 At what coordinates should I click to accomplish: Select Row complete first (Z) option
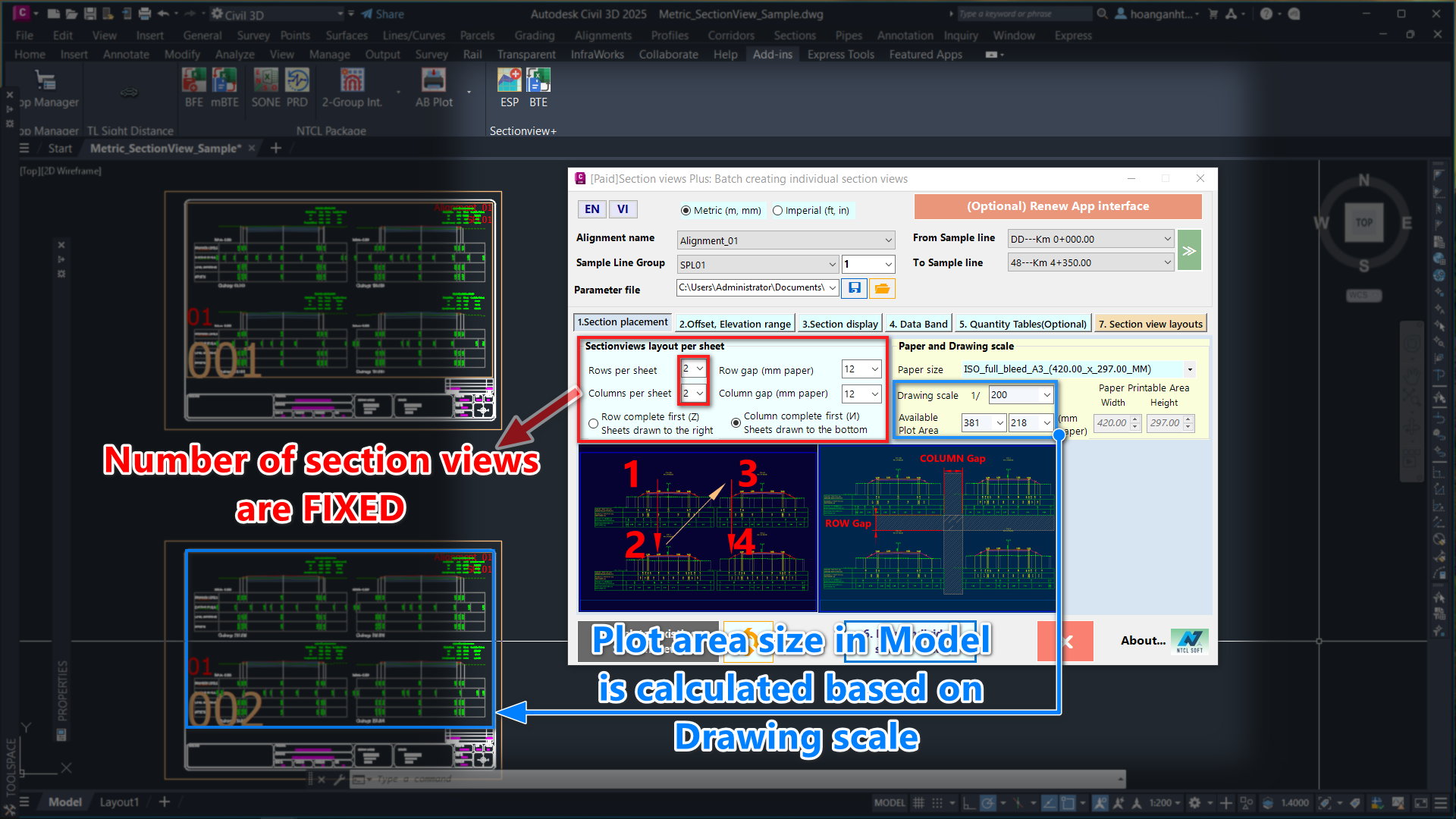(x=593, y=423)
